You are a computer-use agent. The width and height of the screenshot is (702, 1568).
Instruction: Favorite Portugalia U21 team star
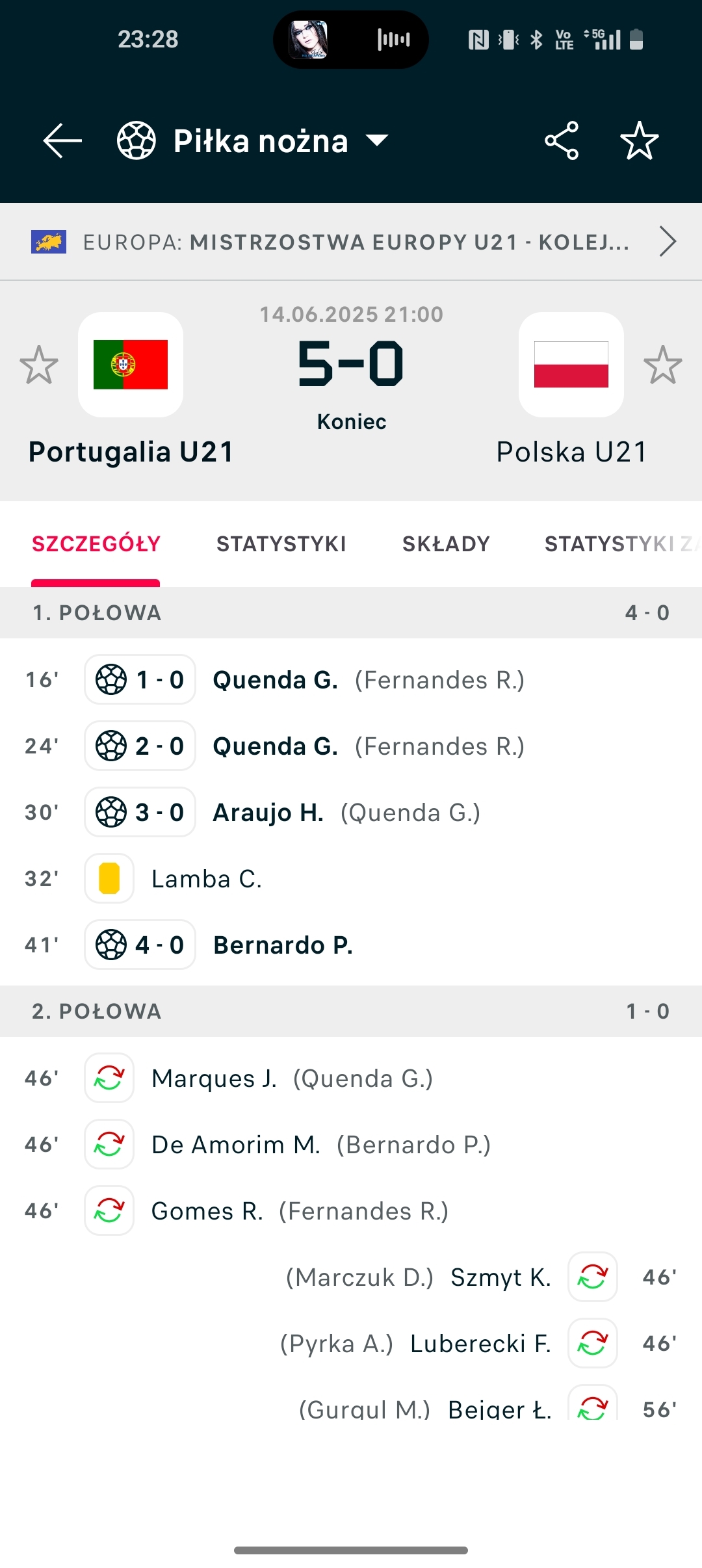coord(39,365)
